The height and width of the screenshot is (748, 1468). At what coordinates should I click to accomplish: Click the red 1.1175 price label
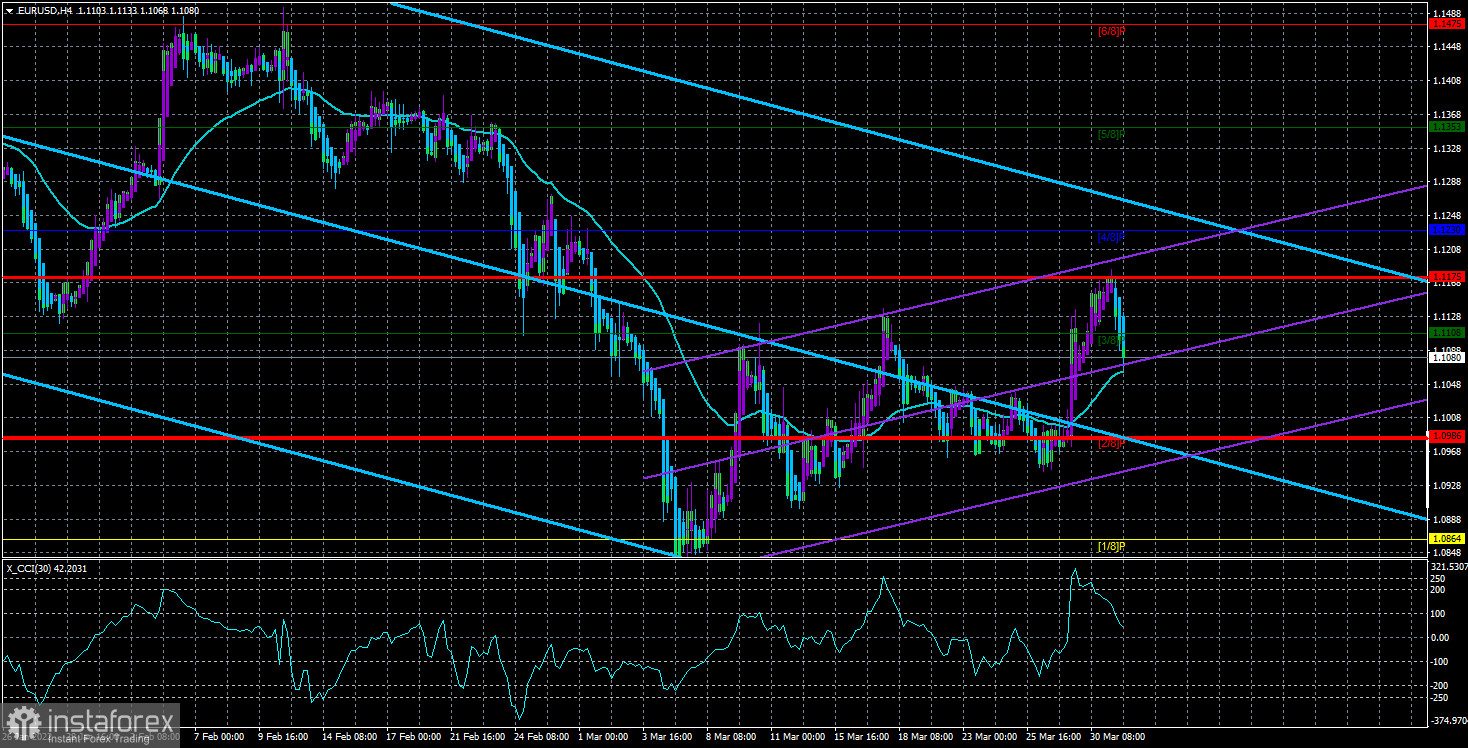tap(1447, 276)
